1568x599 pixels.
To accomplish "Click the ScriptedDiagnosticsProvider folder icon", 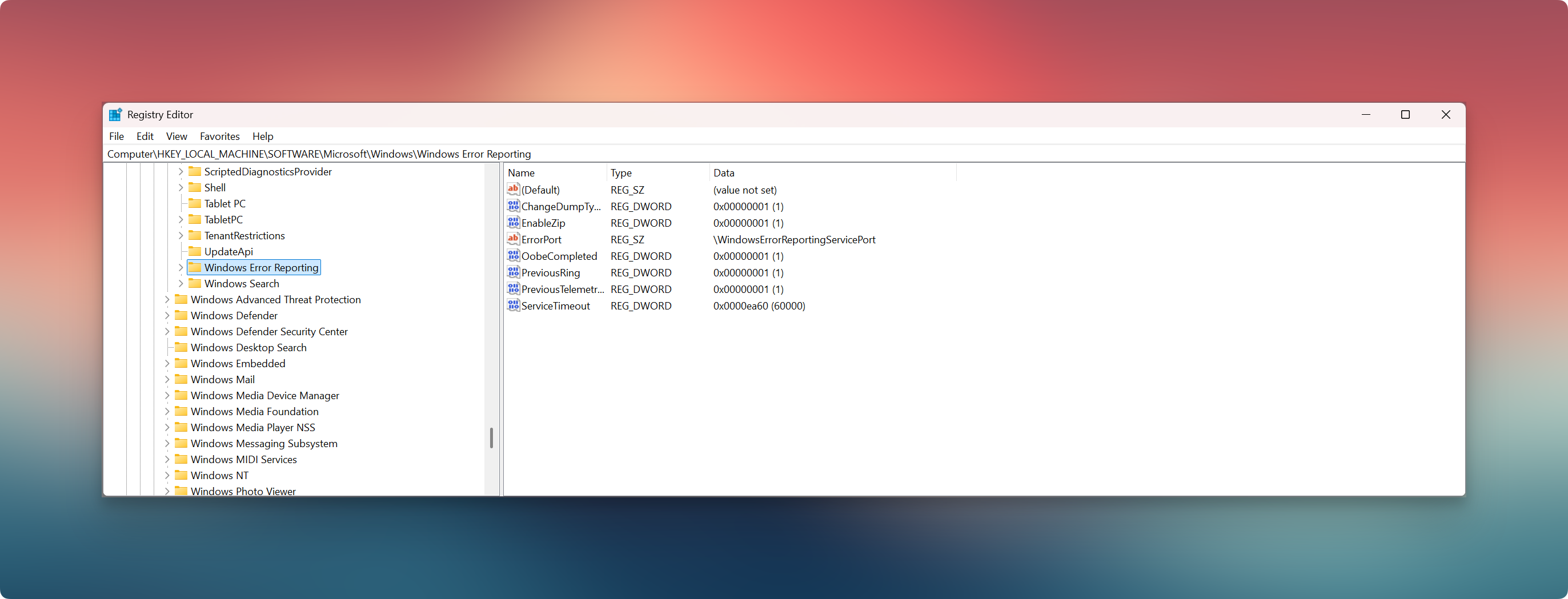I will tap(195, 171).
